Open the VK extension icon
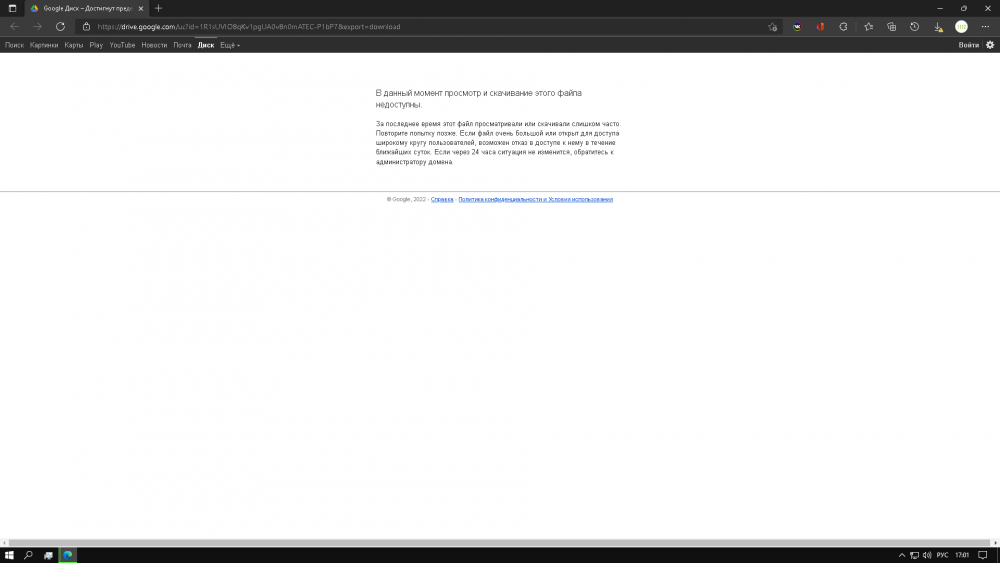The width and height of the screenshot is (1000, 563). 797,27
